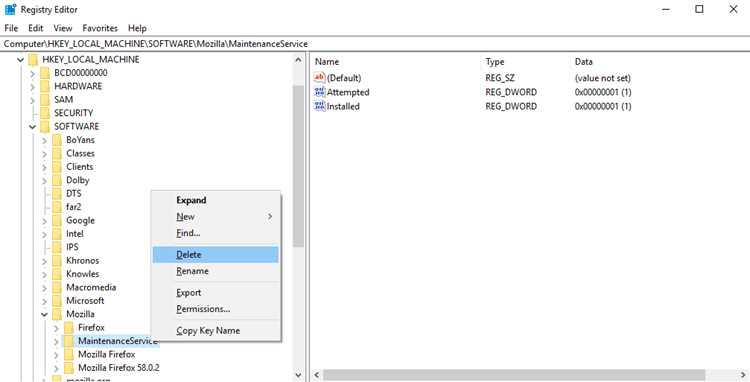Open the File menu
750x382 pixels.
tap(11, 28)
